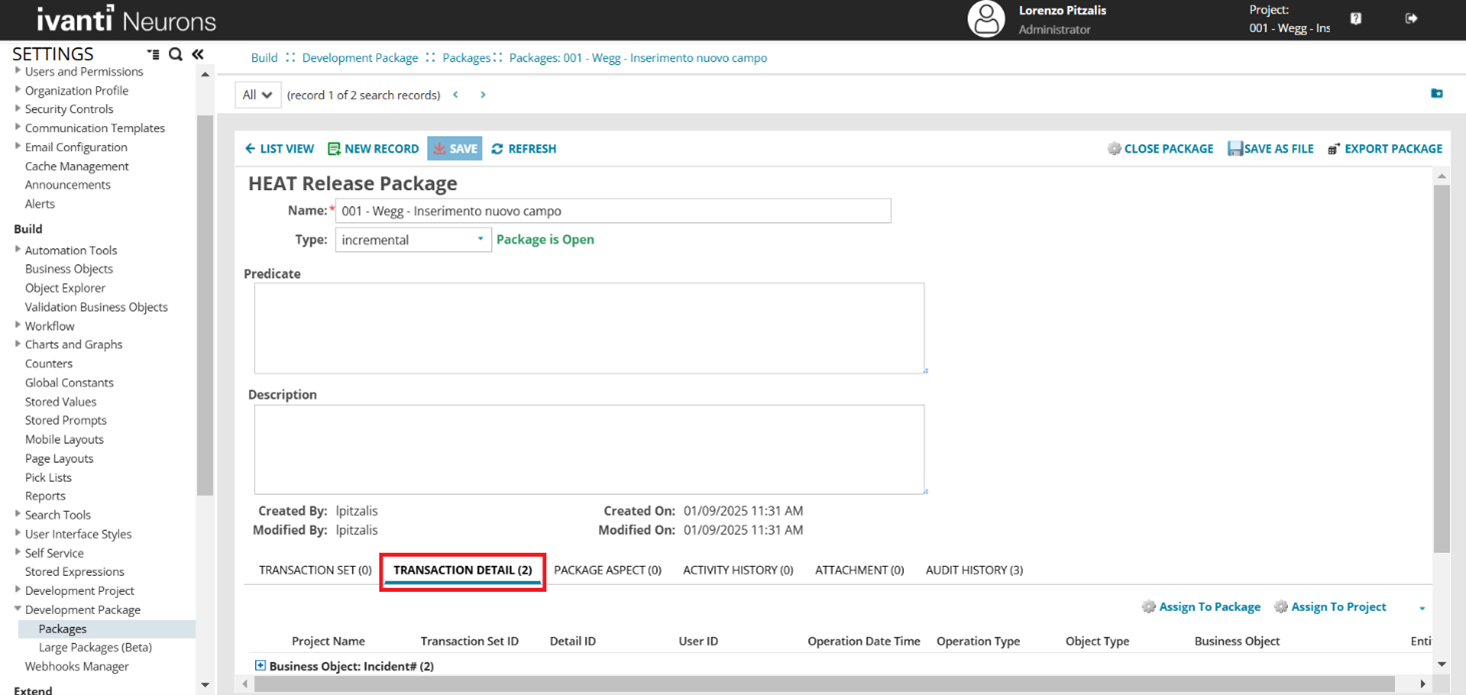Image resolution: width=1466 pixels, height=695 pixels.
Task: Click the sidebar scroll down arrow
Action: click(x=205, y=686)
